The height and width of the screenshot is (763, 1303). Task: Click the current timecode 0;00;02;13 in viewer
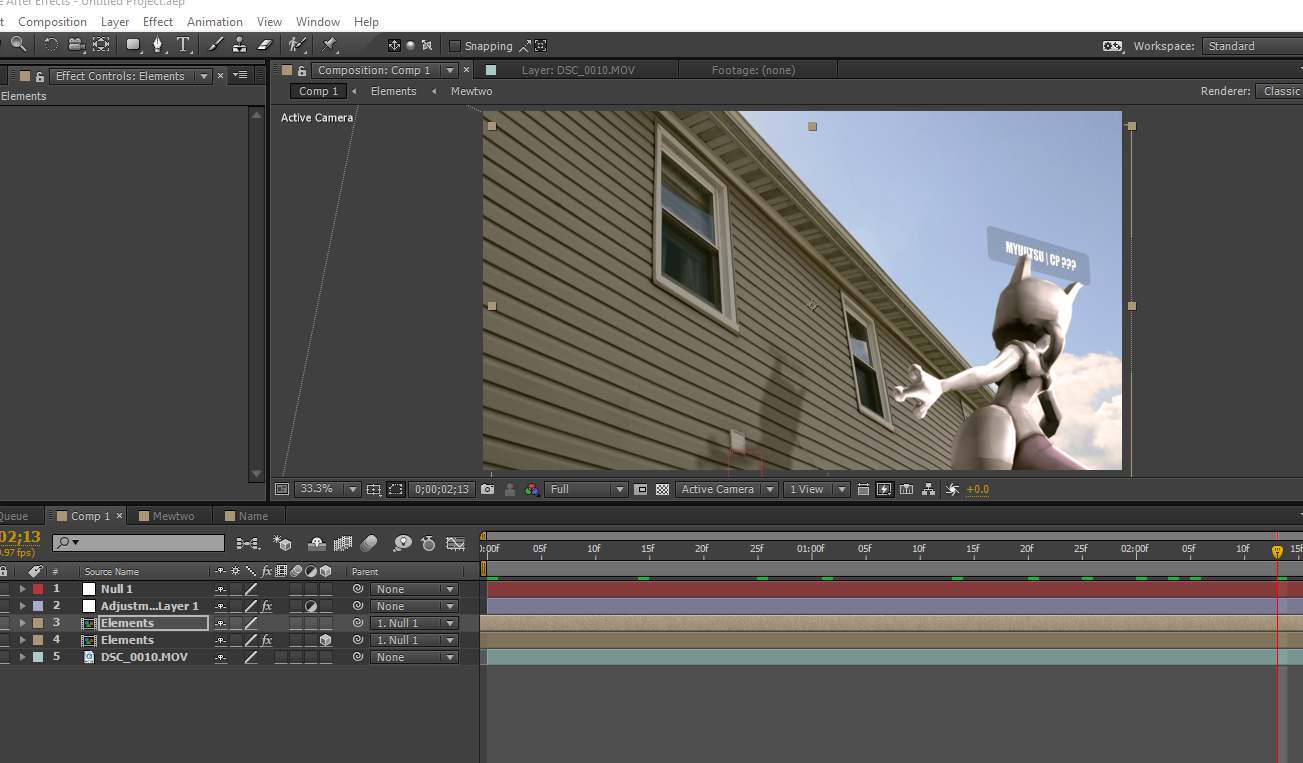click(x=442, y=489)
